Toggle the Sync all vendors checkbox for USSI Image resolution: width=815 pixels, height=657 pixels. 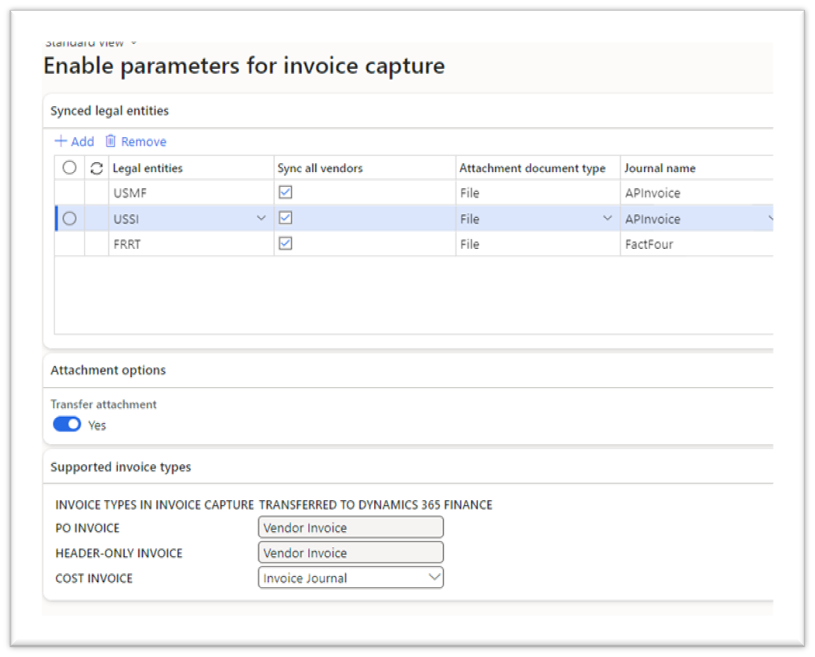(x=286, y=218)
